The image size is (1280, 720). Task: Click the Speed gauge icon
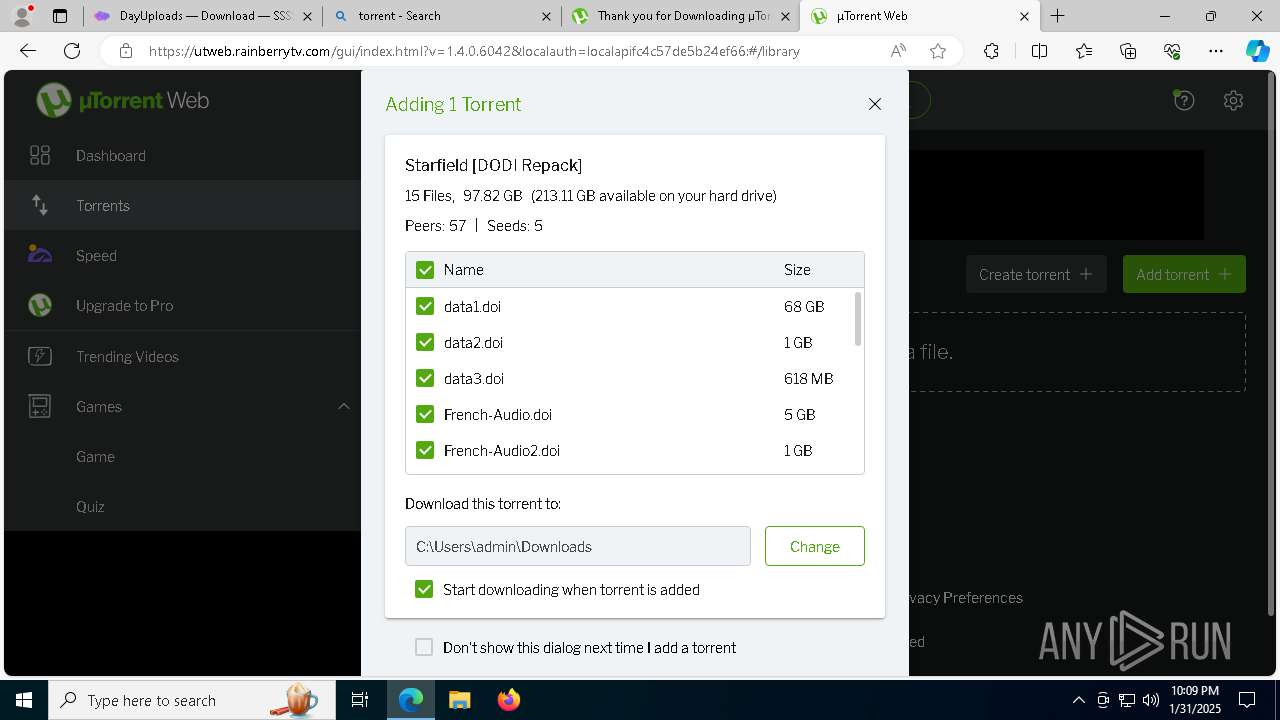pos(40,254)
